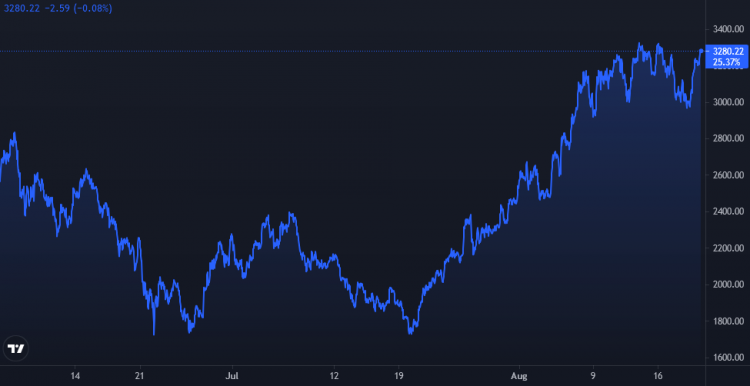The height and width of the screenshot is (386, 750).
Task: Click the 2200.00 price axis label
Action: 728,248
